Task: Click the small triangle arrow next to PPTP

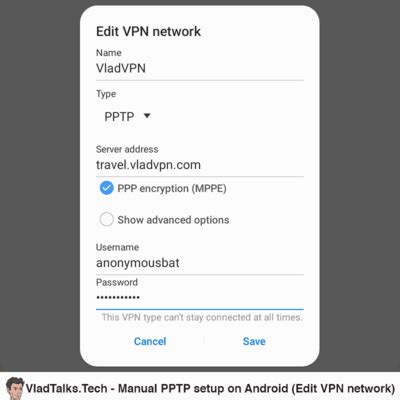Action: [147, 116]
